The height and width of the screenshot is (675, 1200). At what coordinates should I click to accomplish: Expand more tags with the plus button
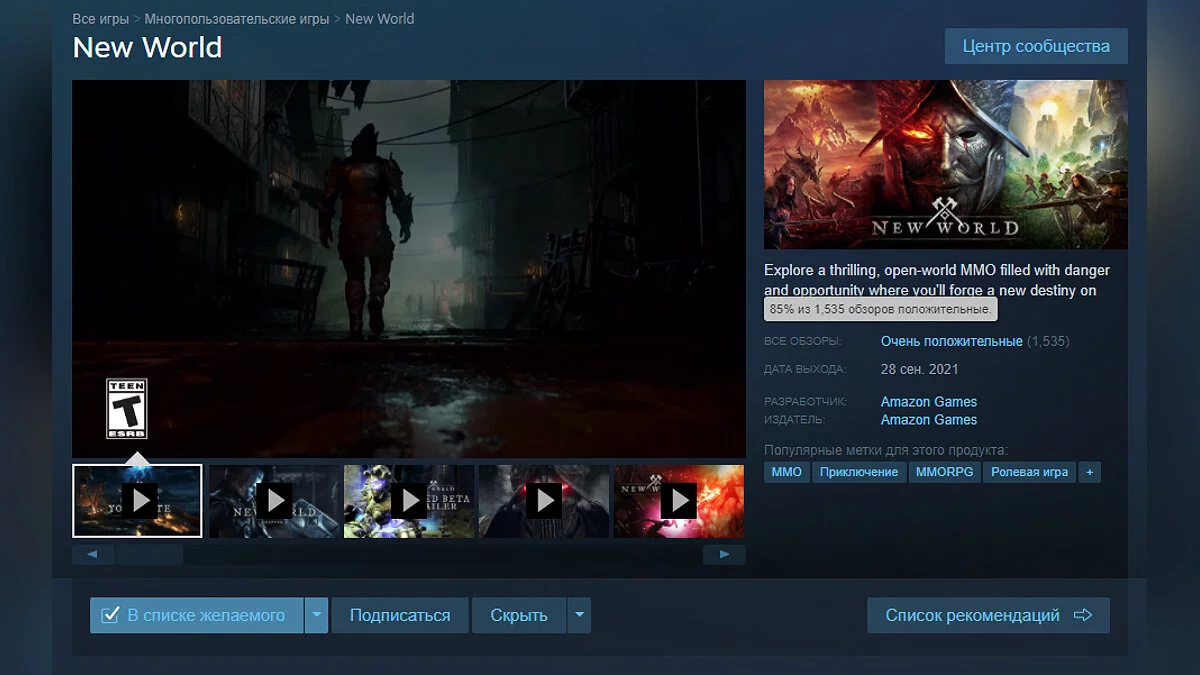click(x=1090, y=472)
